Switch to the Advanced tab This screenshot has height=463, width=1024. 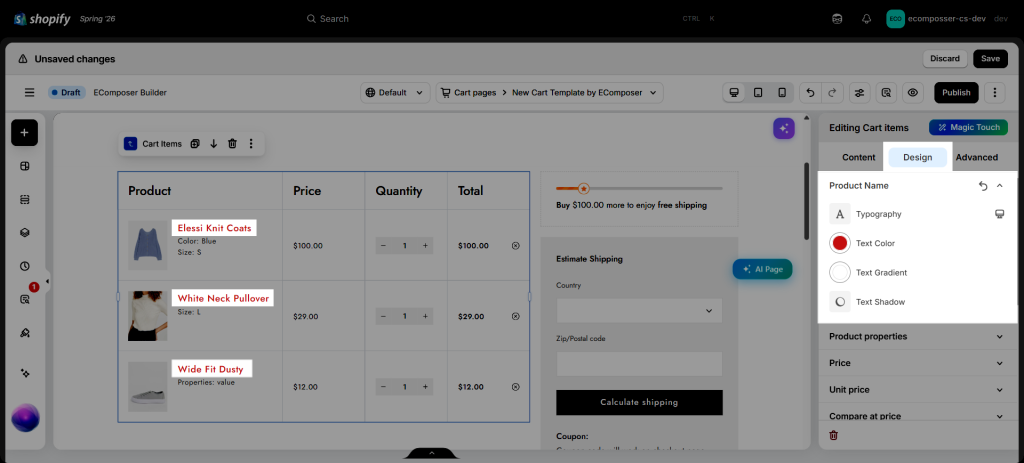(x=976, y=157)
